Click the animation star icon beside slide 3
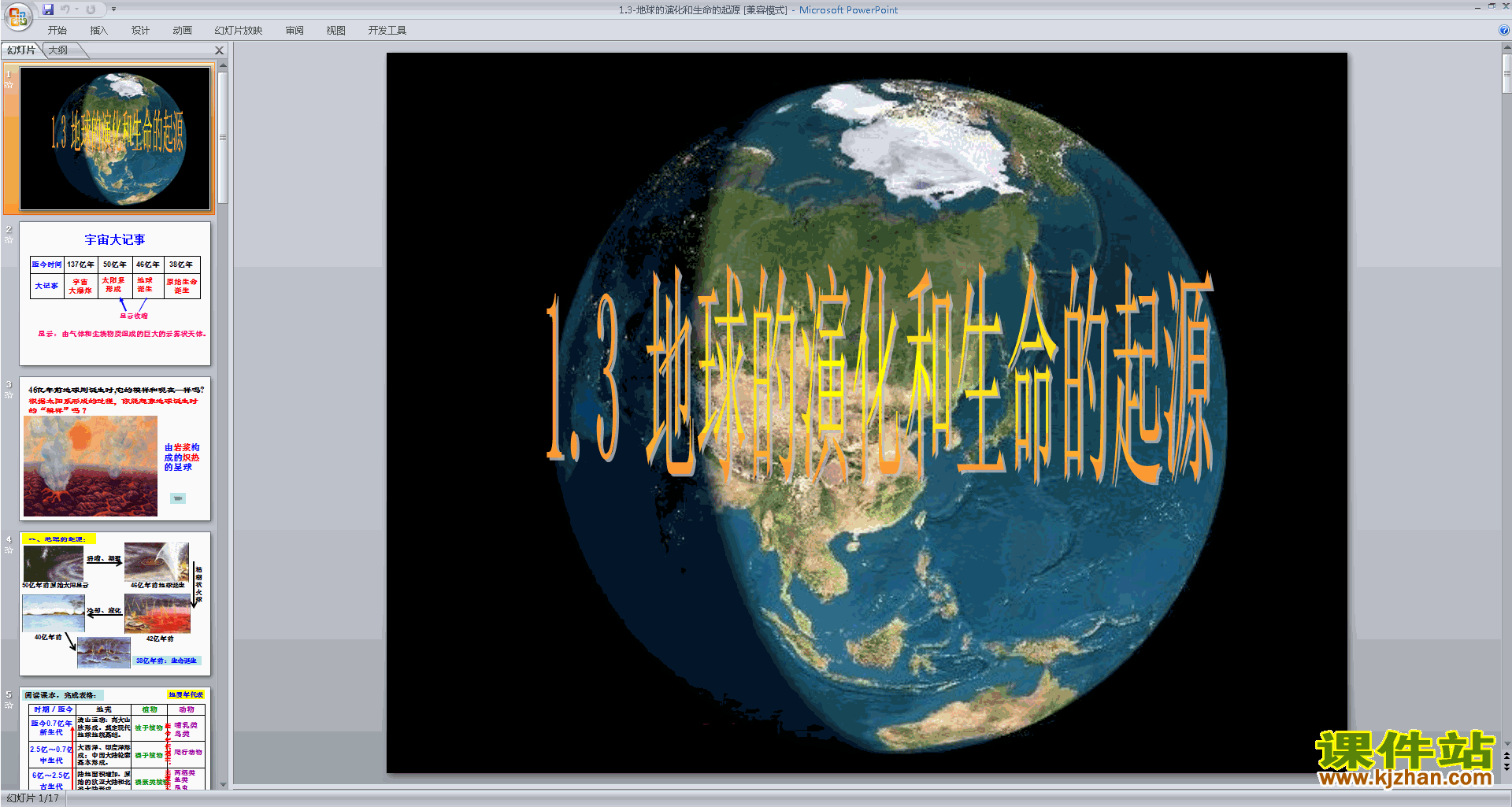The width and height of the screenshot is (1512, 807). [9, 394]
